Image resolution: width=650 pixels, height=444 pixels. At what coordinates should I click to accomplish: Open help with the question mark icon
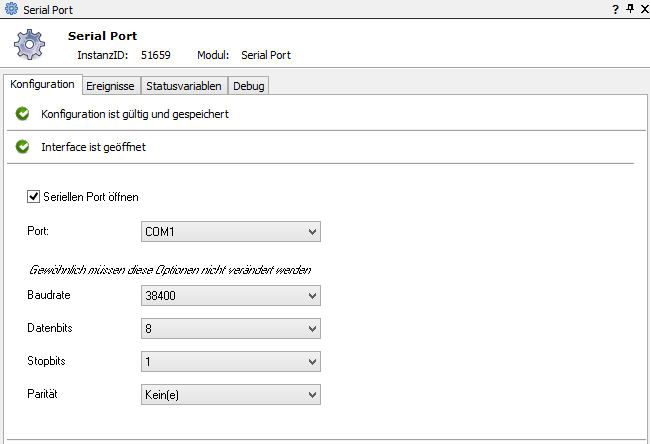click(615, 9)
